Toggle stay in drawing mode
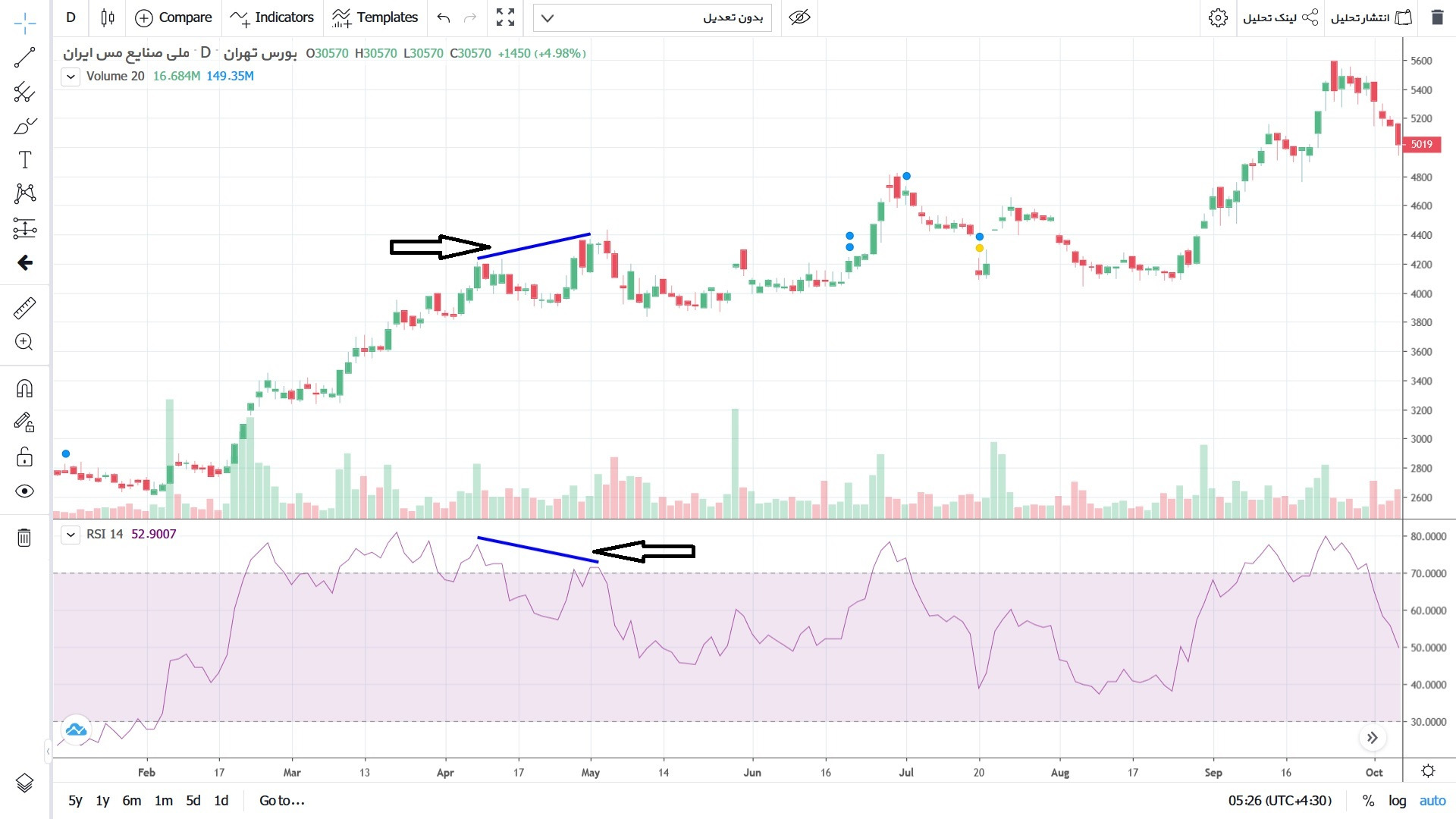Viewport: 1456px width, 819px height. click(x=24, y=422)
